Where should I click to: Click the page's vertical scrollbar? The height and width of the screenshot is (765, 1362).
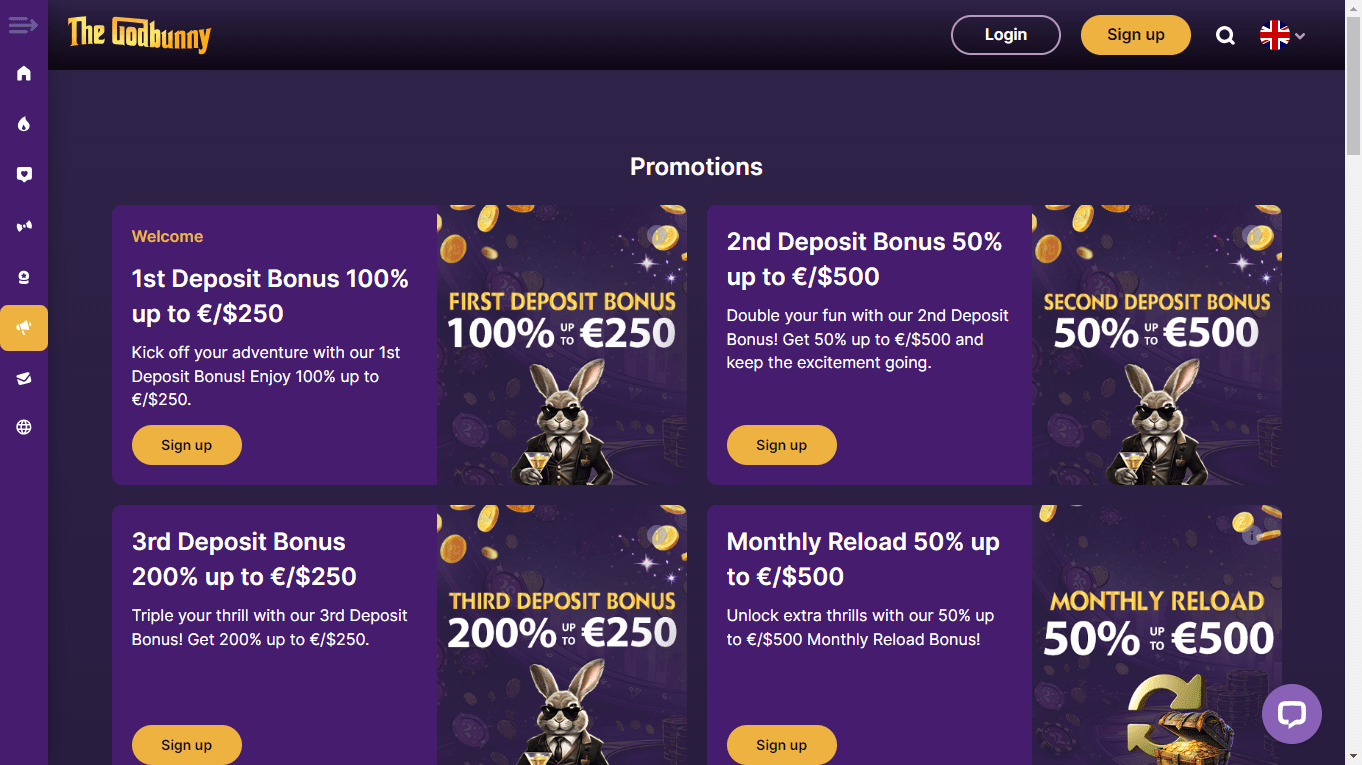click(x=1353, y=382)
